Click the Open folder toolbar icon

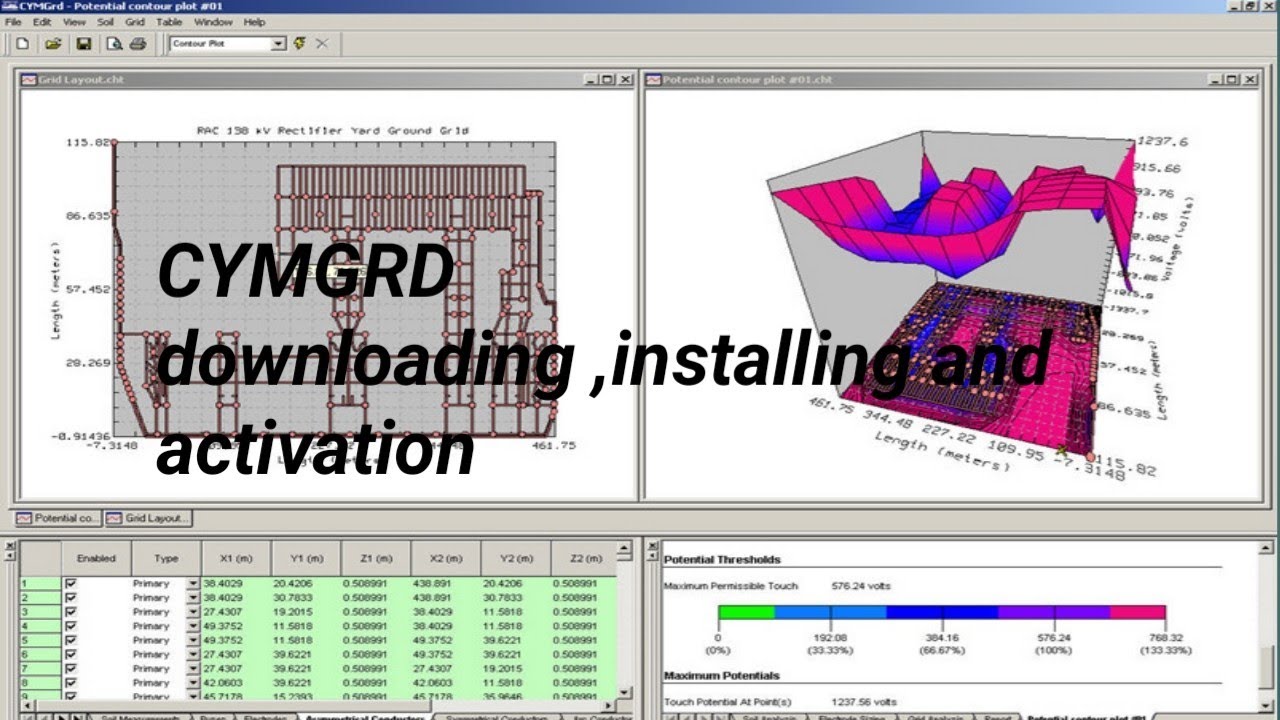(53, 44)
